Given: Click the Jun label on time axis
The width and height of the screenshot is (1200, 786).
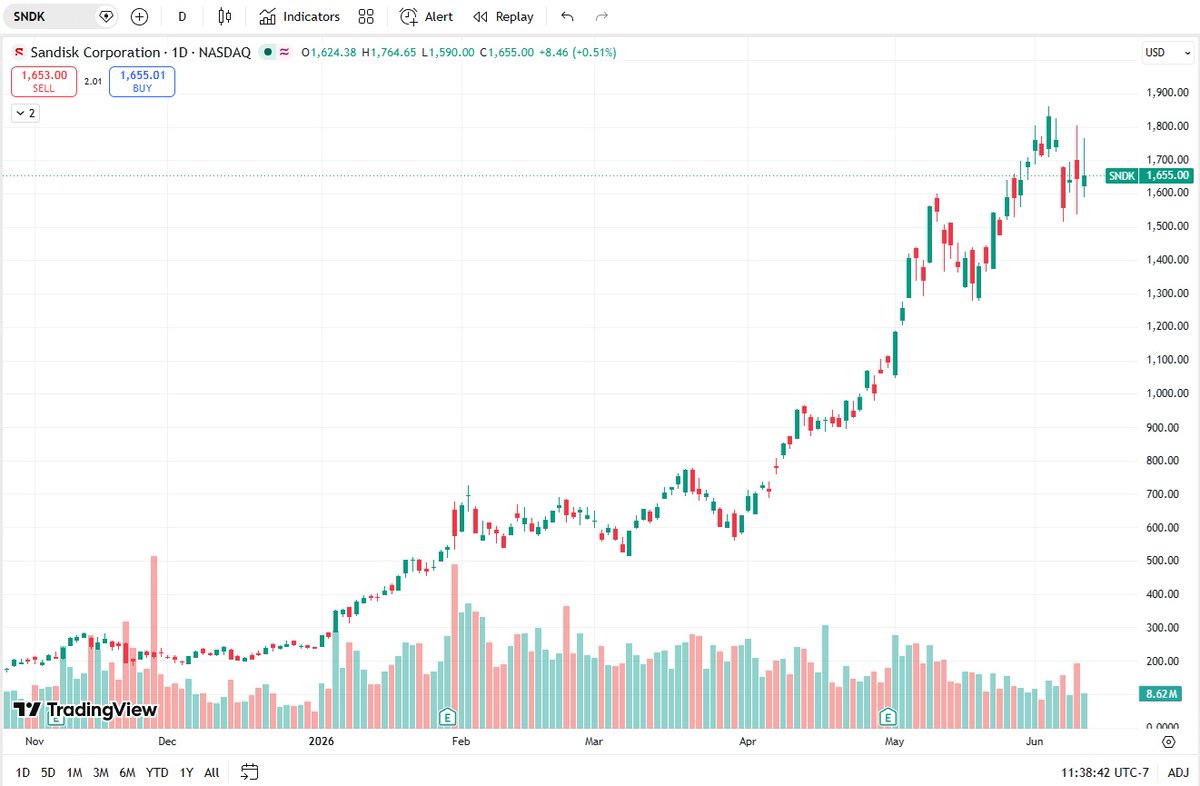Looking at the screenshot, I should tap(1035, 742).
